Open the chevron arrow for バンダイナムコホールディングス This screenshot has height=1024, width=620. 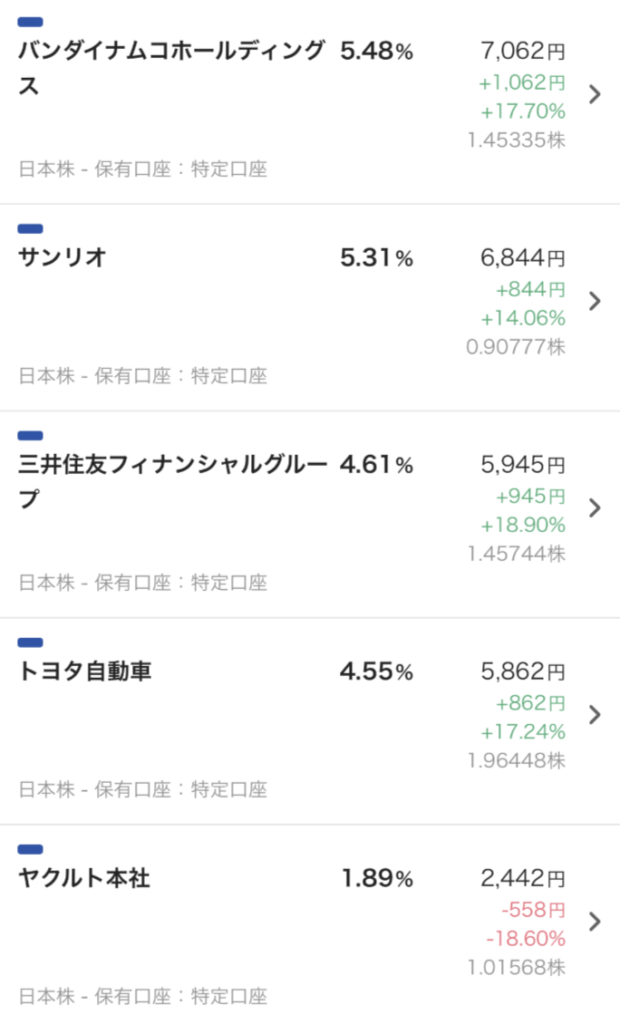coord(594,95)
